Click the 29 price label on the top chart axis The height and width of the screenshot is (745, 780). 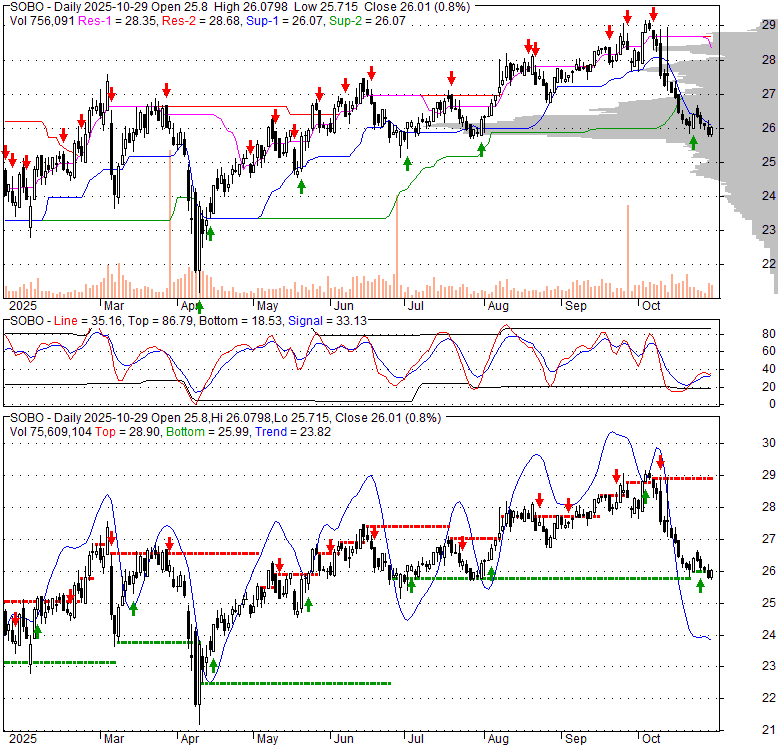coord(769,25)
